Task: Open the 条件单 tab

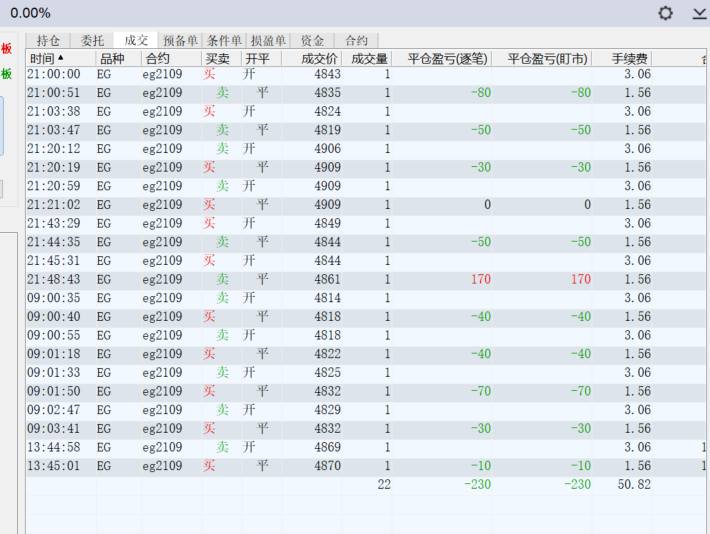Action: click(x=224, y=40)
